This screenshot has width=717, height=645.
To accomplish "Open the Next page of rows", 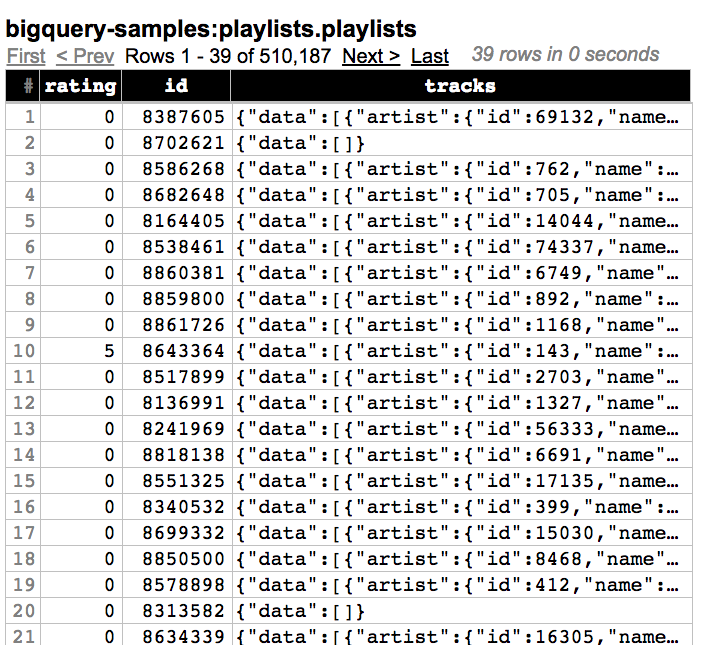I will [x=370, y=56].
